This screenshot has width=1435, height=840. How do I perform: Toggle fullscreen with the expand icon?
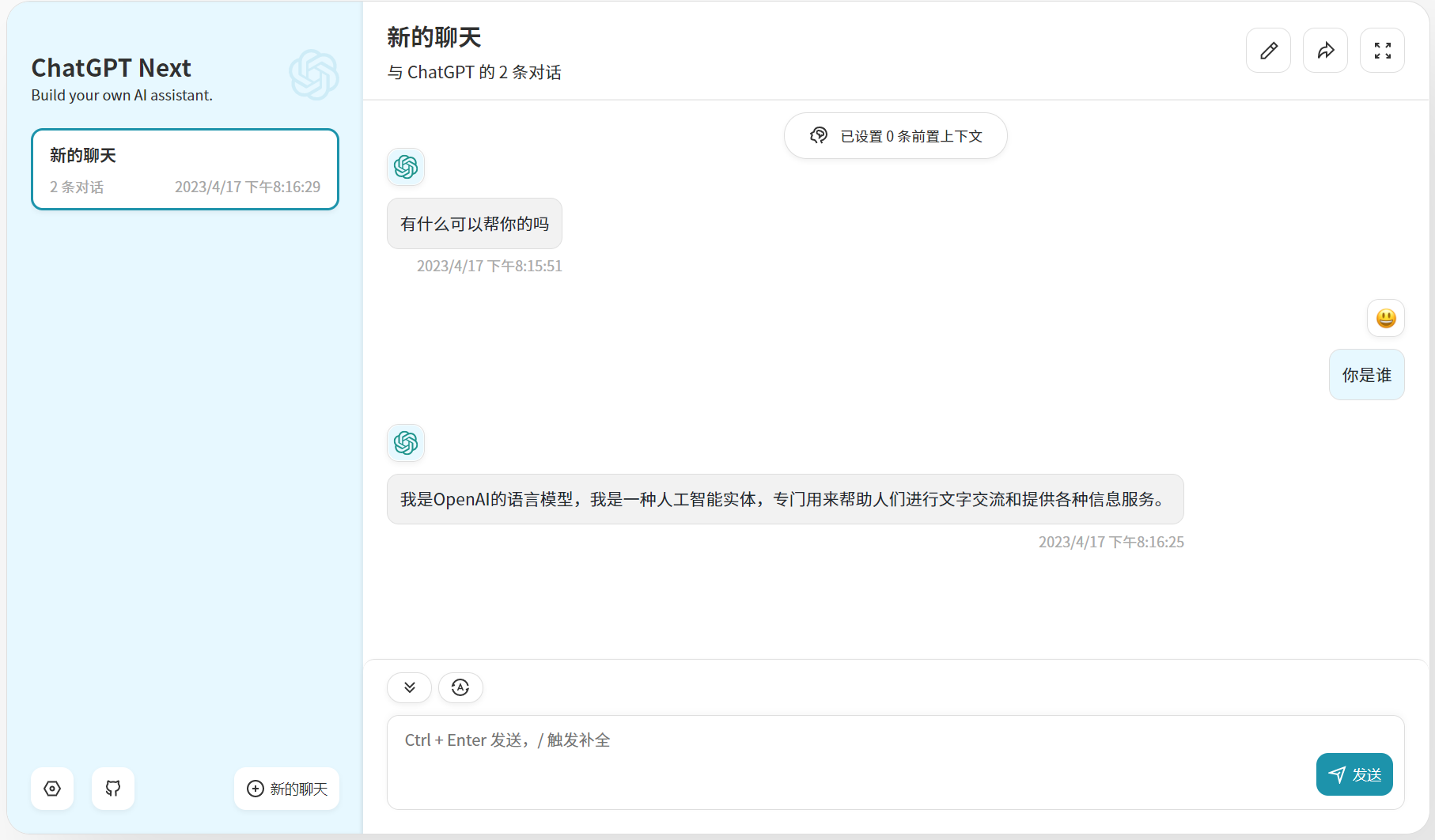coord(1382,51)
